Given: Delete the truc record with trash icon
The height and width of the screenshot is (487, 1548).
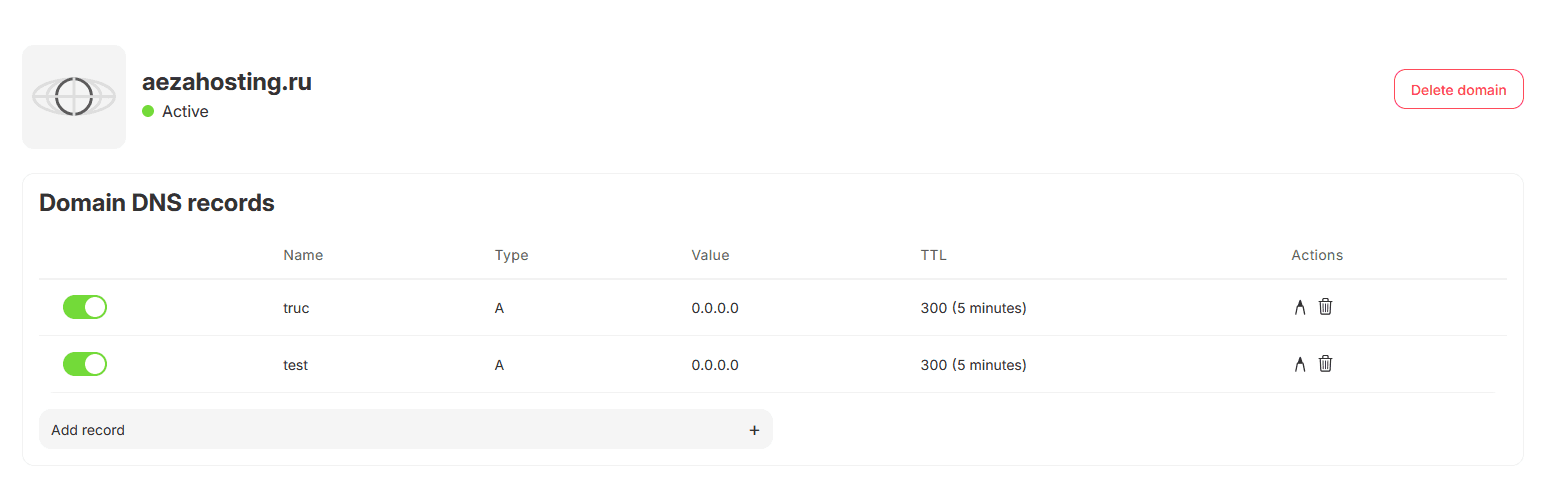Looking at the screenshot, I should (1325, 307).
